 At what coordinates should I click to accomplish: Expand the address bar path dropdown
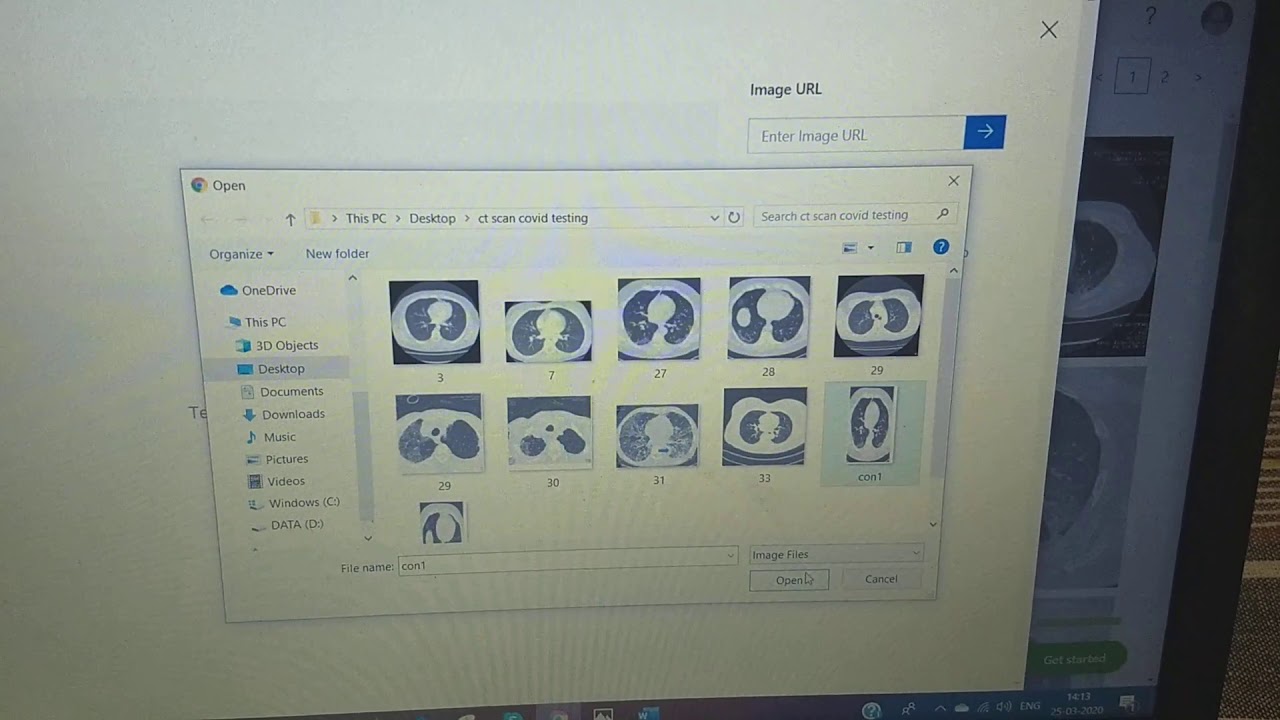point(714,217)
